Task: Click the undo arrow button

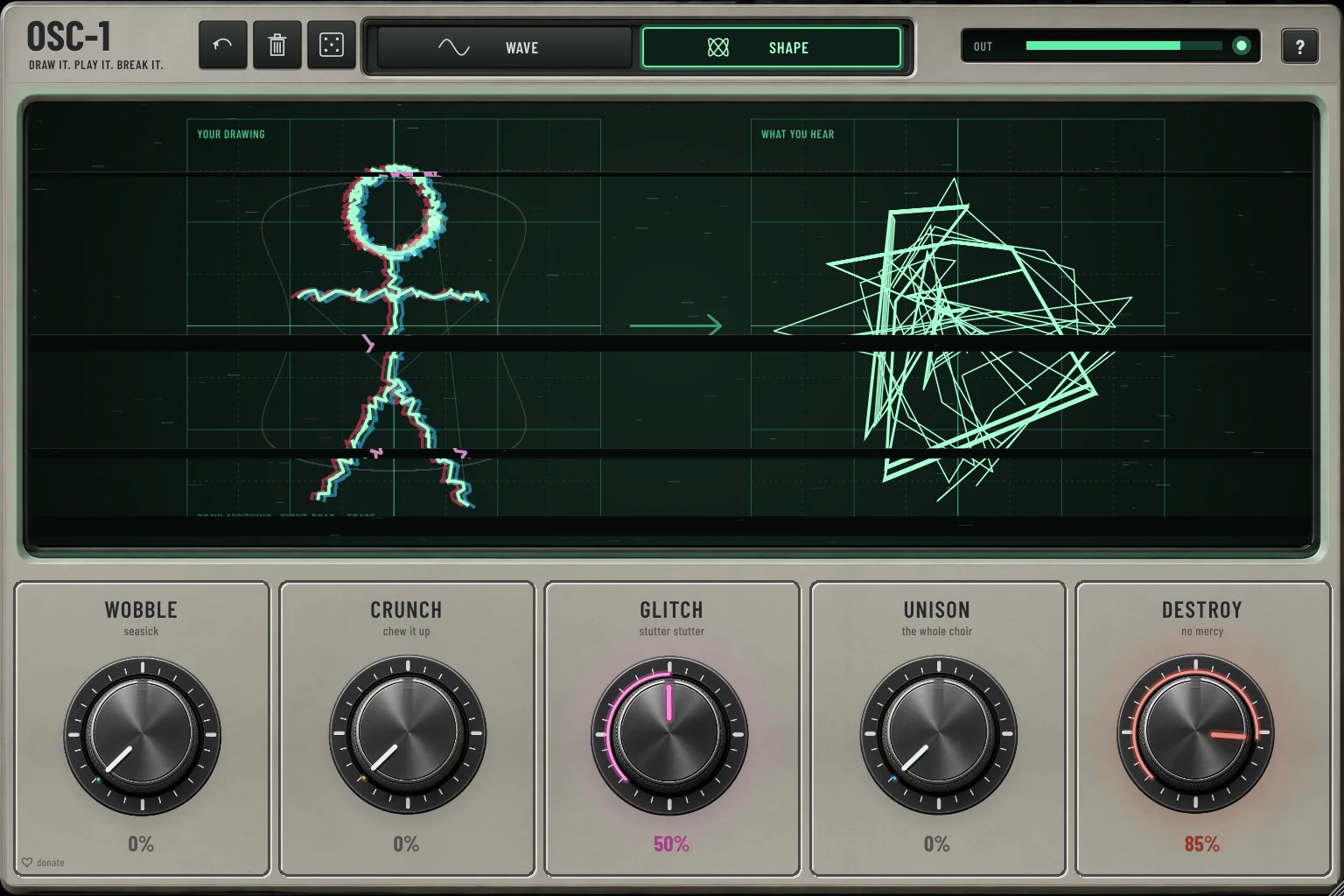Action: [x=222, y=45]
